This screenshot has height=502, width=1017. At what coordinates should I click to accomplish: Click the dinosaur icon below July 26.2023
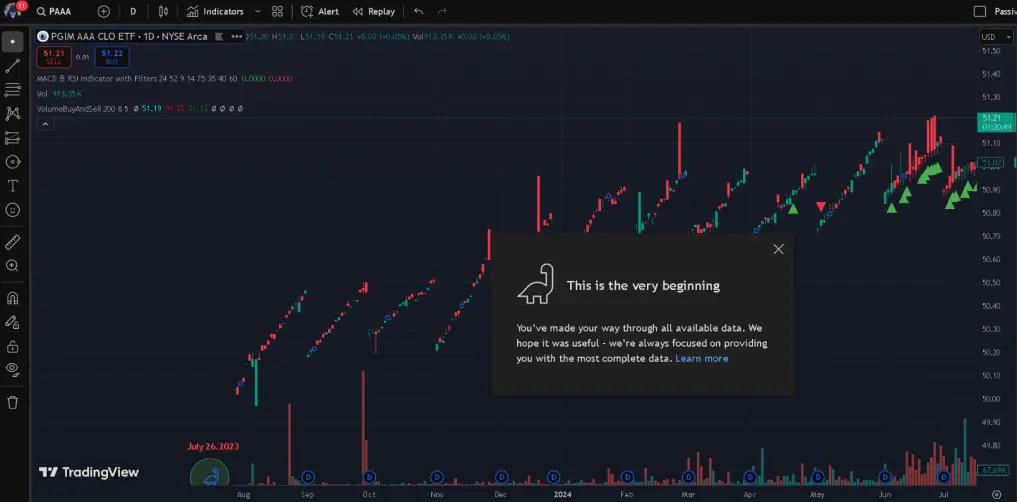pyautogui.click(x=209, y=475)
